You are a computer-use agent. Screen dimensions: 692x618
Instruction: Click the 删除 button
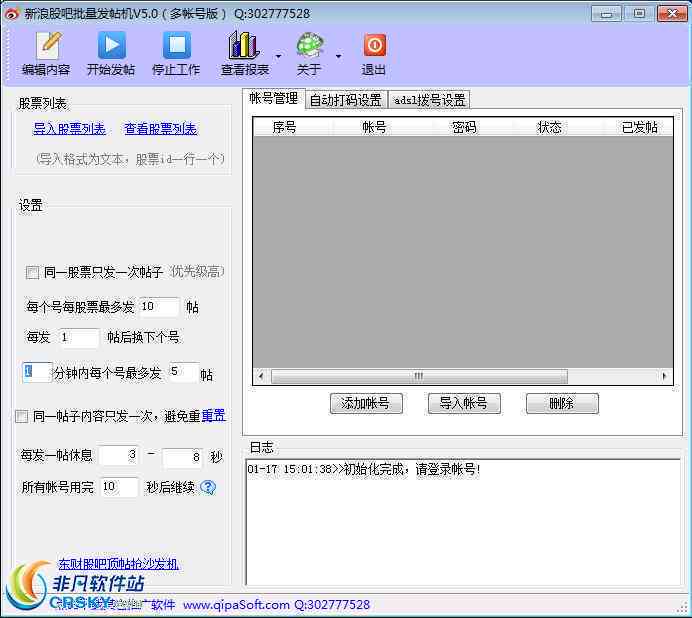pos(562,403)
